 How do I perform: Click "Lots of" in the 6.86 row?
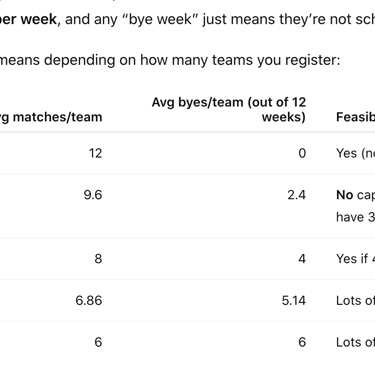[355, 300]
